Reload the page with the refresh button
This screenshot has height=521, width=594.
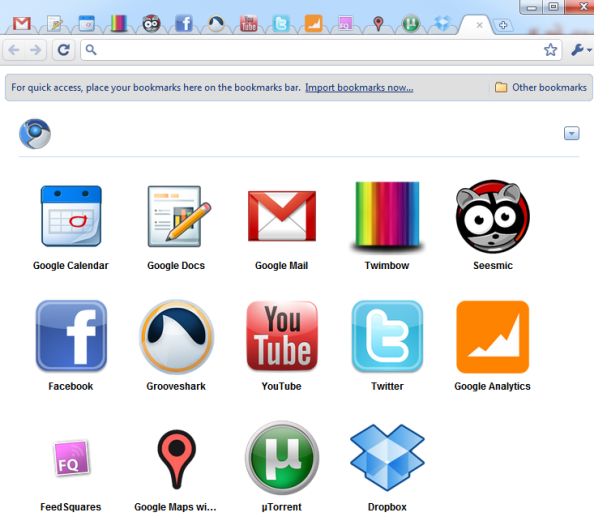tap(63, 50)
